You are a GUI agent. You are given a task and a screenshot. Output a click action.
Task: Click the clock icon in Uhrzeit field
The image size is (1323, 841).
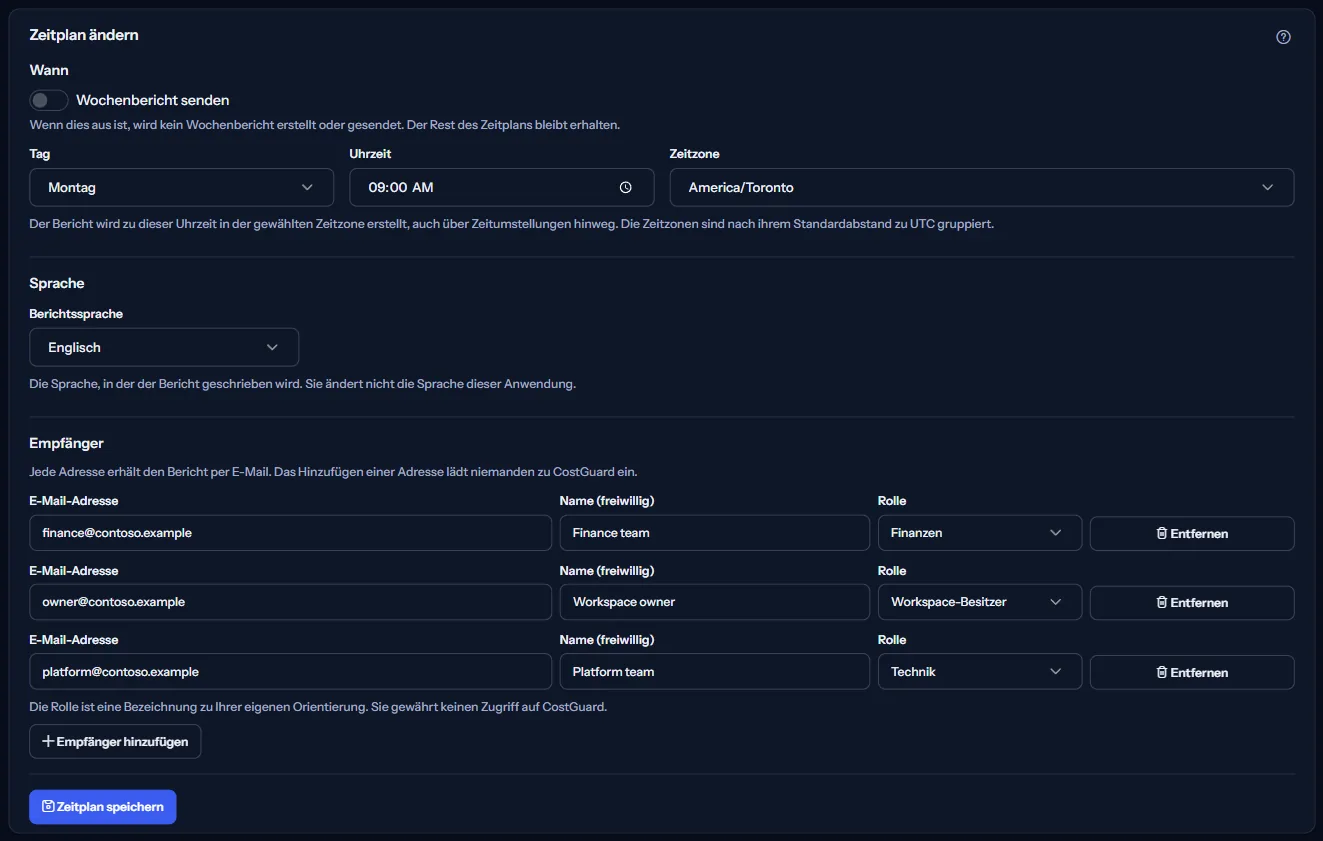point(626,187)
